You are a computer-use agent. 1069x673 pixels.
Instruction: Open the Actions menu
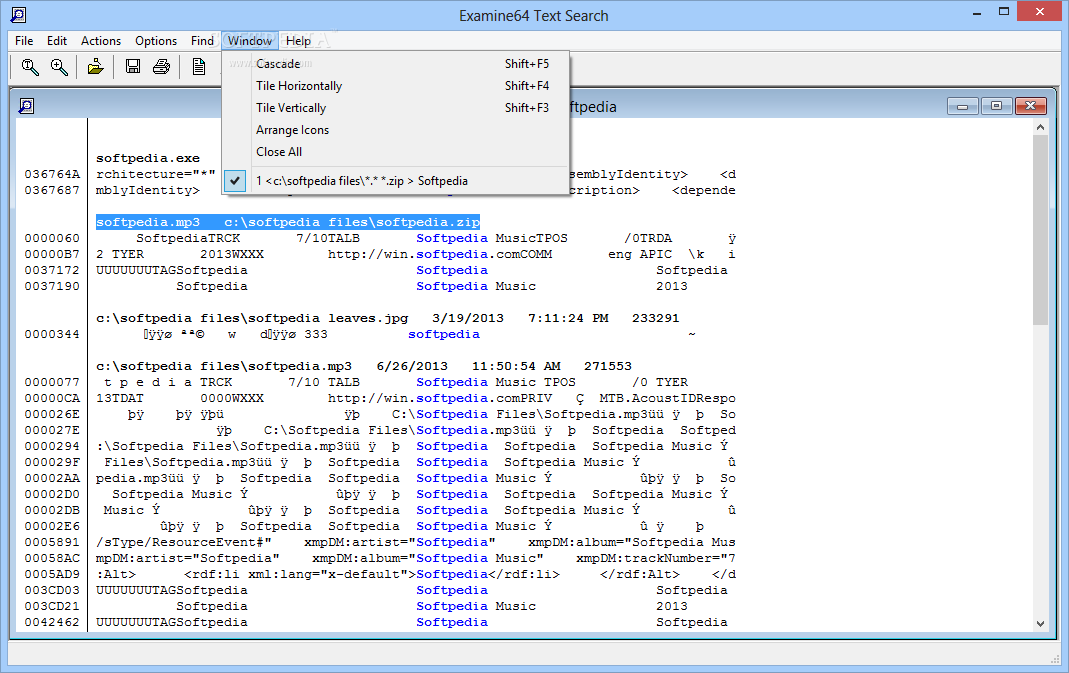point(101,41)
